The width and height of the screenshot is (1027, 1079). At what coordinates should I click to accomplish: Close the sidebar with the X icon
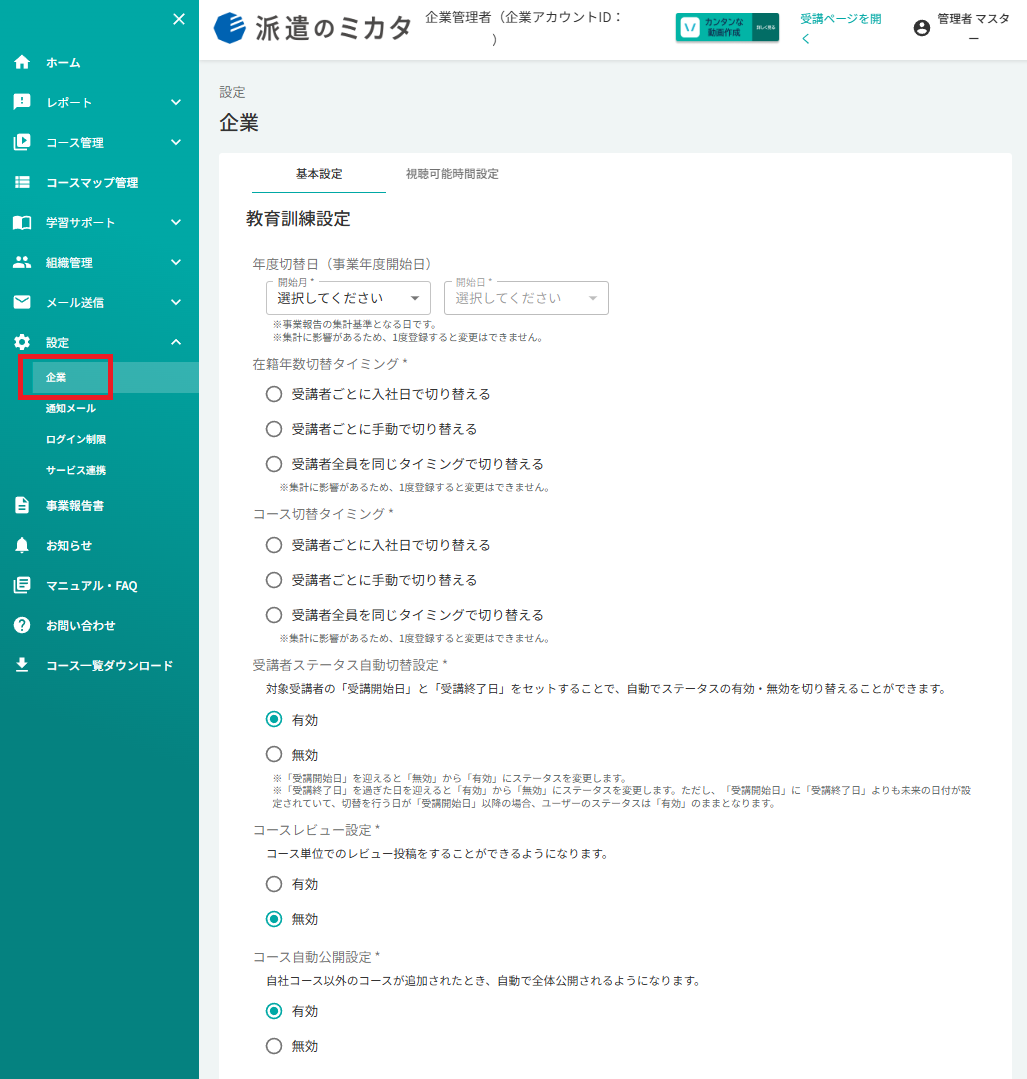click(179, 19)
